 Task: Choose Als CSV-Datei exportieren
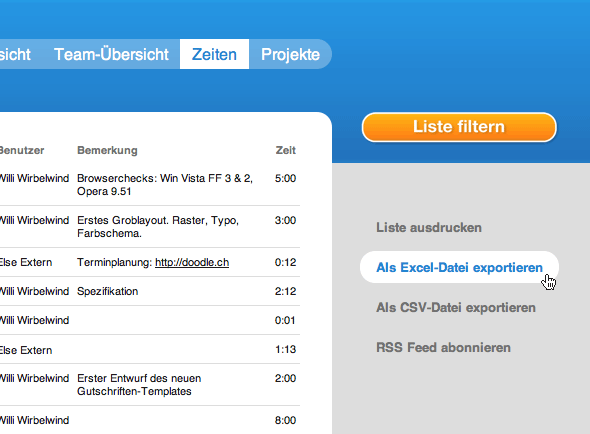(456, 308)
